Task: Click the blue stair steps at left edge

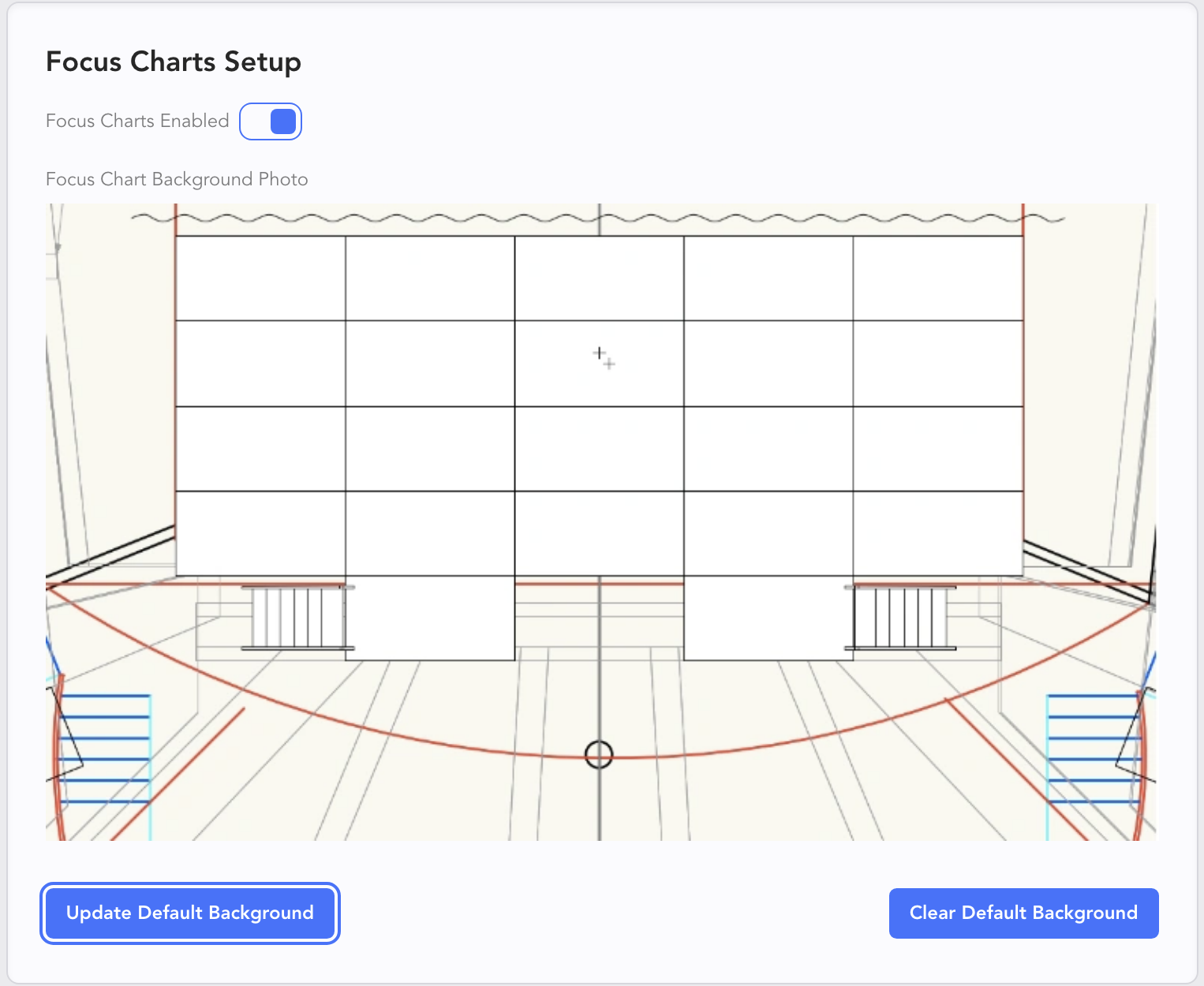Action: (x=104, y=749)
